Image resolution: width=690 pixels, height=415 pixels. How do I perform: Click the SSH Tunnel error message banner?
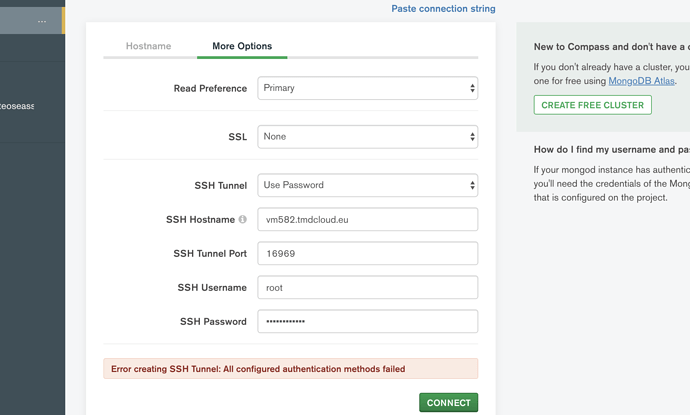(290, 369)
